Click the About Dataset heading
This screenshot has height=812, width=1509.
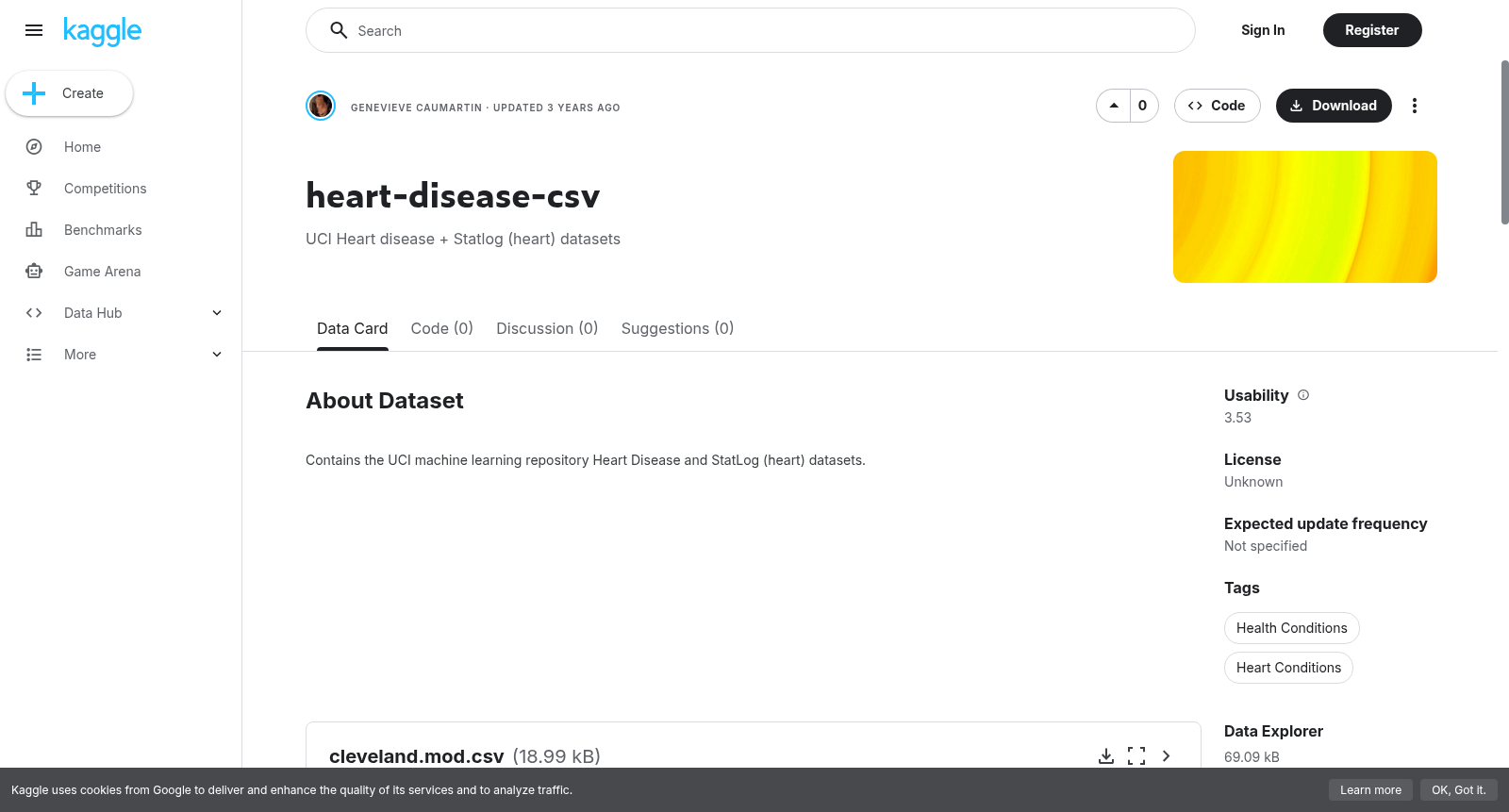(385, 401)
